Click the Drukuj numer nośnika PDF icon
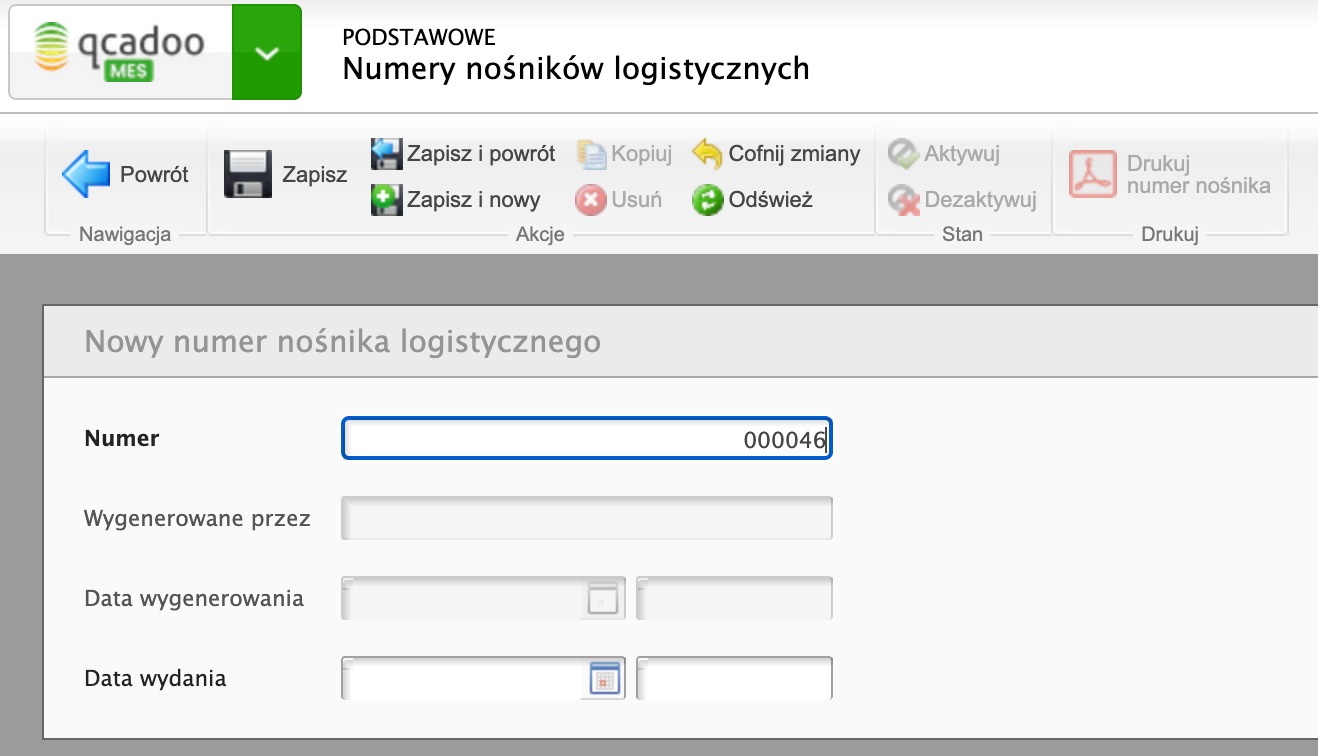The image size is (1318, 756). click(1093, 174)
